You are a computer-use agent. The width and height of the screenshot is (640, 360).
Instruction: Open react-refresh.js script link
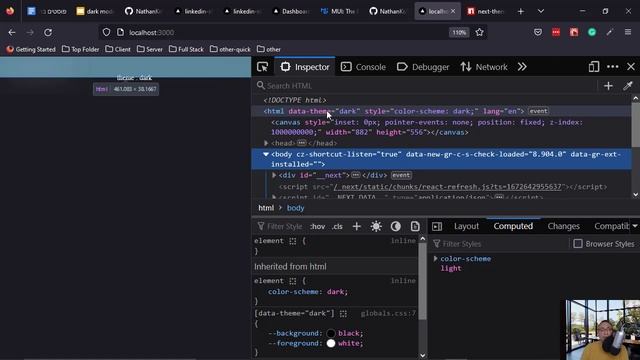pyautogui.click(x=447, y=187)
